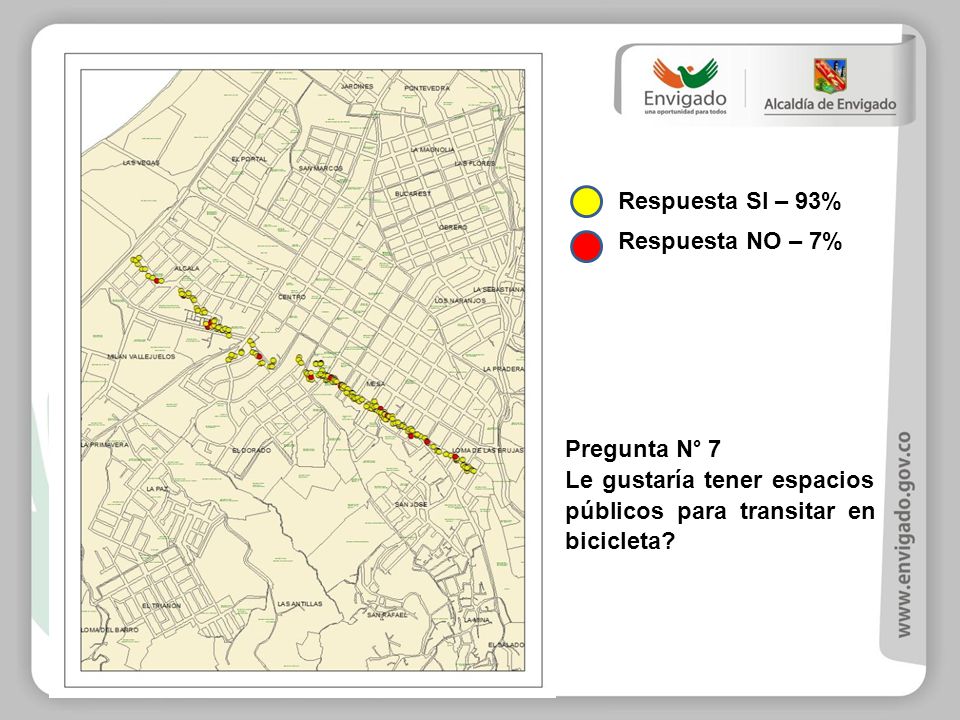
Task: Select the LOMA DE LAS BRUJAS label
Action: click(488, 450)
